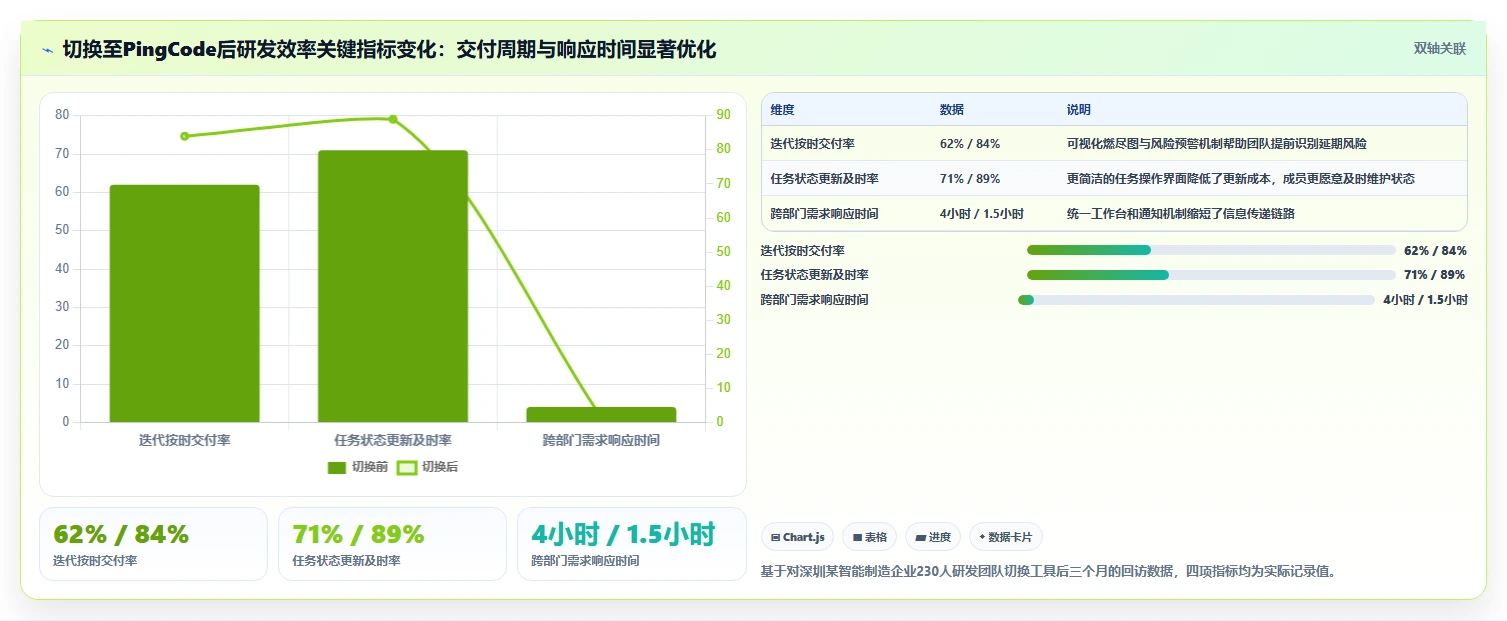The width and height of the screenshot is (1507, 621).
Task: Click the chart title mentioning PingCode
Action: [x=390, y=49]
